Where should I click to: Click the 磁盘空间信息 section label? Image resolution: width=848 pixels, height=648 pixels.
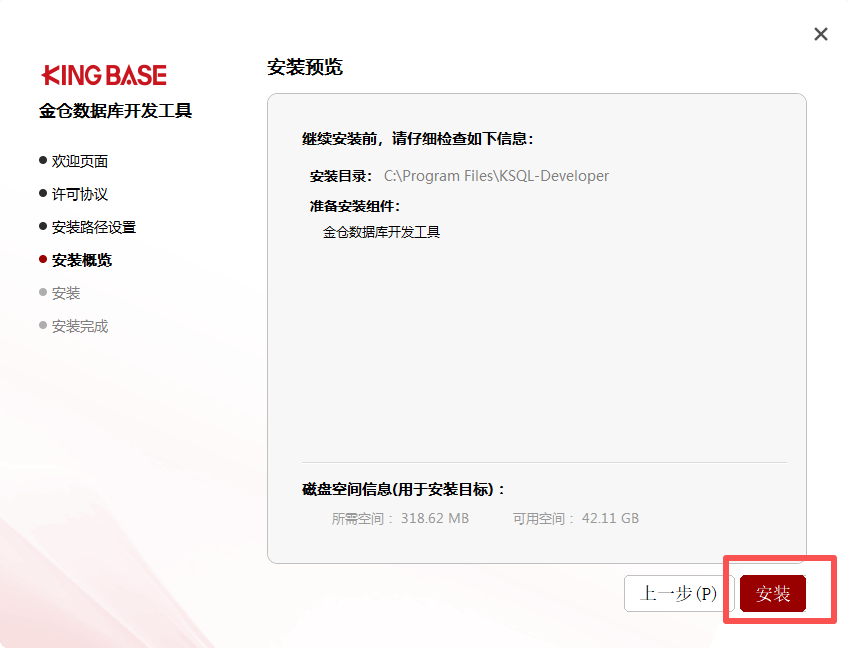point(404,489)
